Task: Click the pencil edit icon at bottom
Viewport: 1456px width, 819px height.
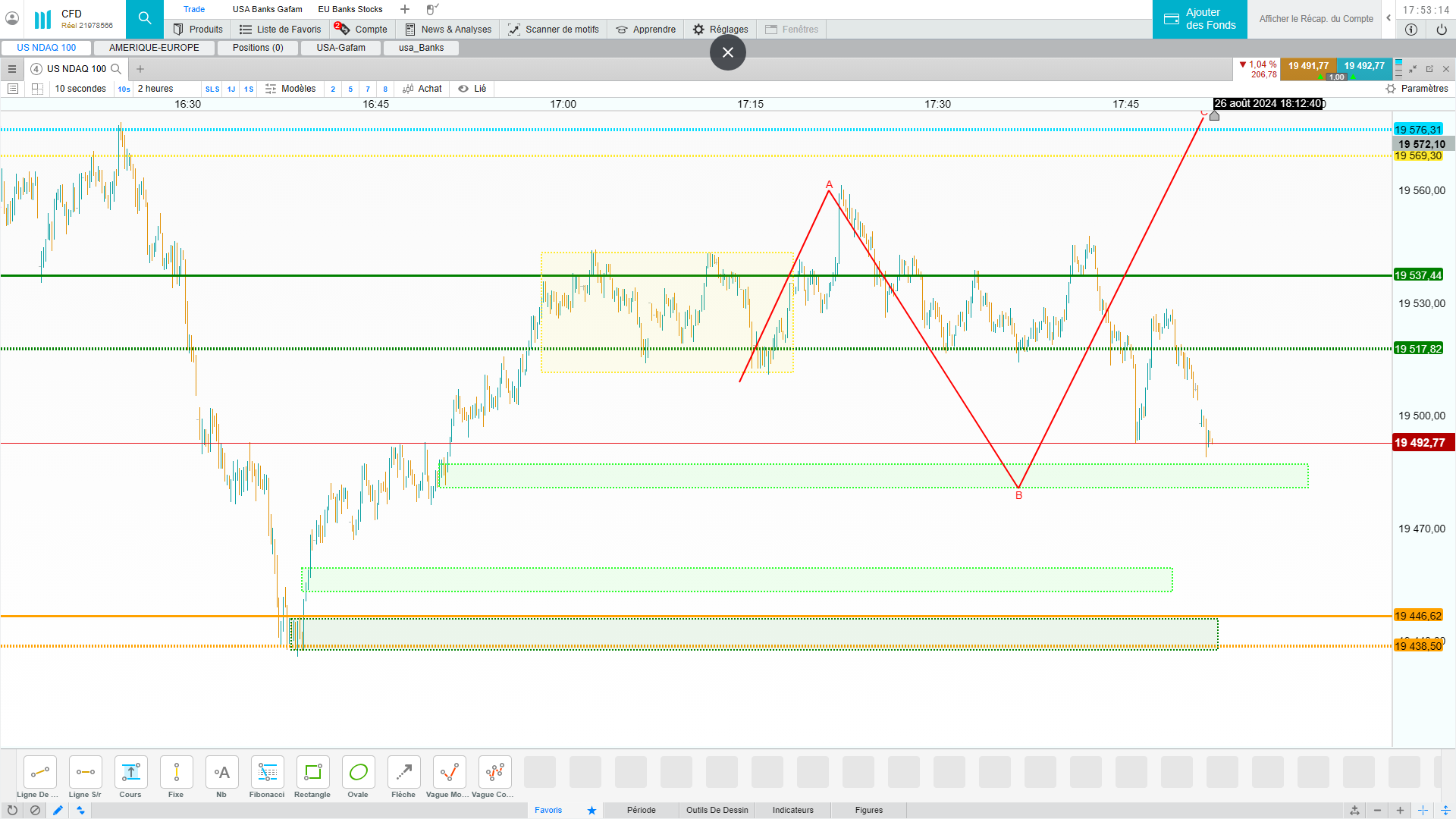Action: point(58,810)
